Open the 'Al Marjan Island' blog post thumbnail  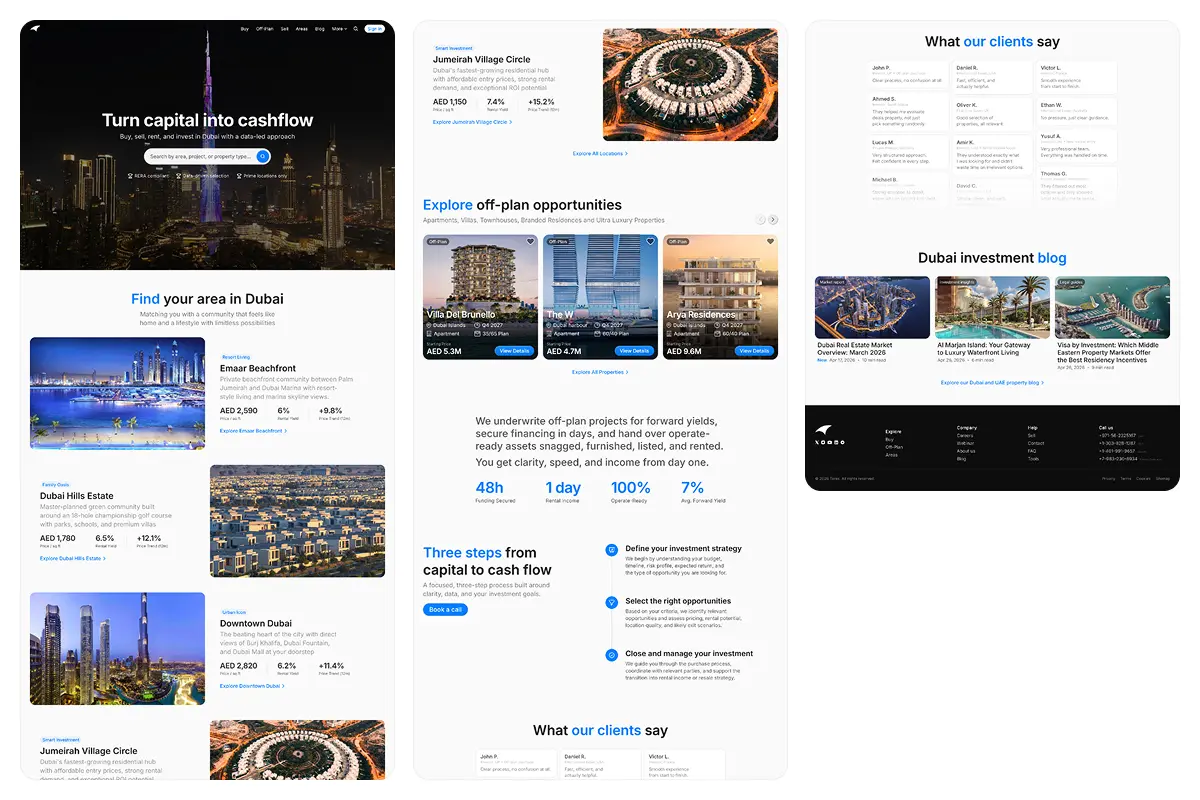point(992,307)
